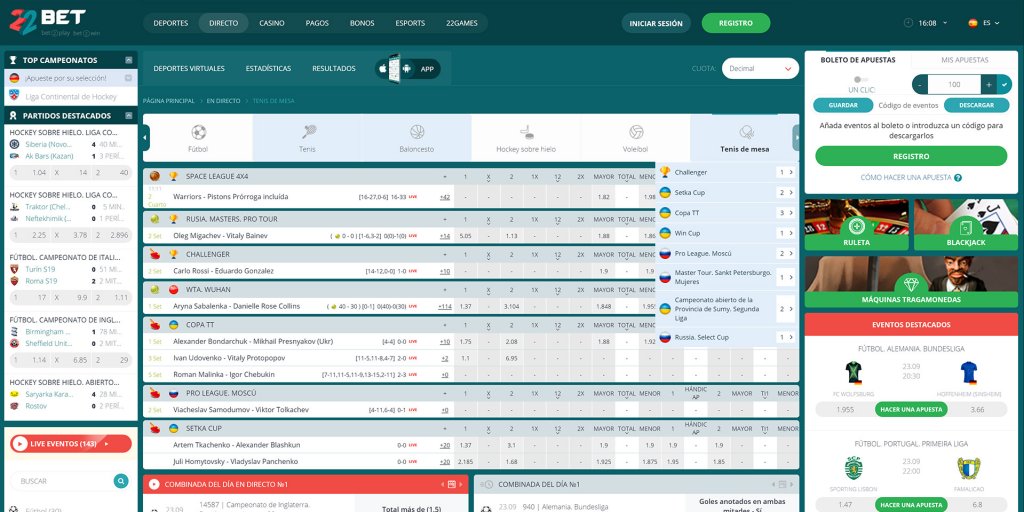Click the Germany flag beside Apueste por su selección
Screen dimensions: 1024x512
click(x=14, y=78)
